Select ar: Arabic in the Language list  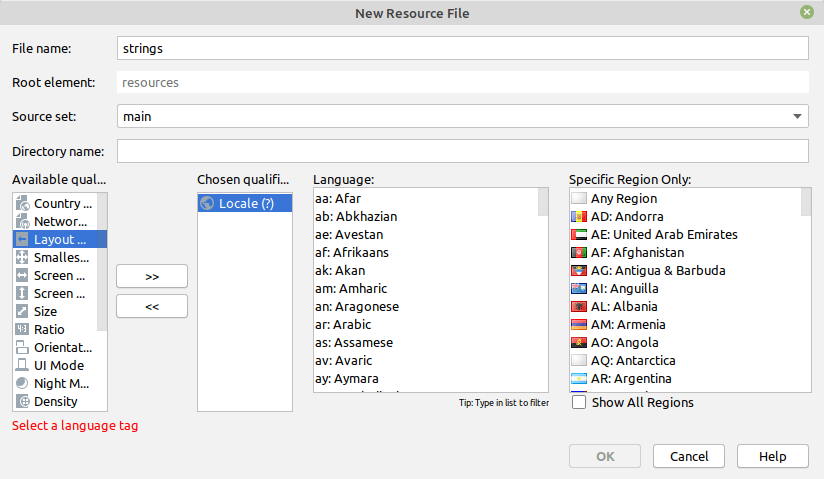coord(343,325)
